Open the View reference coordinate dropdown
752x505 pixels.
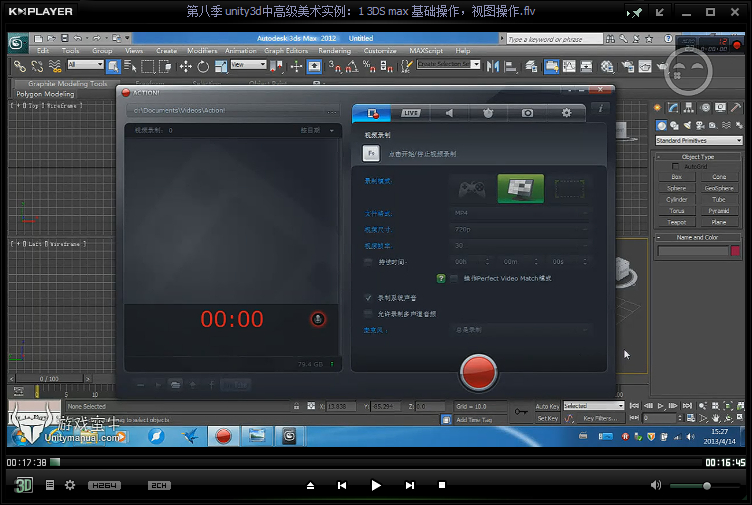[248, 64]
